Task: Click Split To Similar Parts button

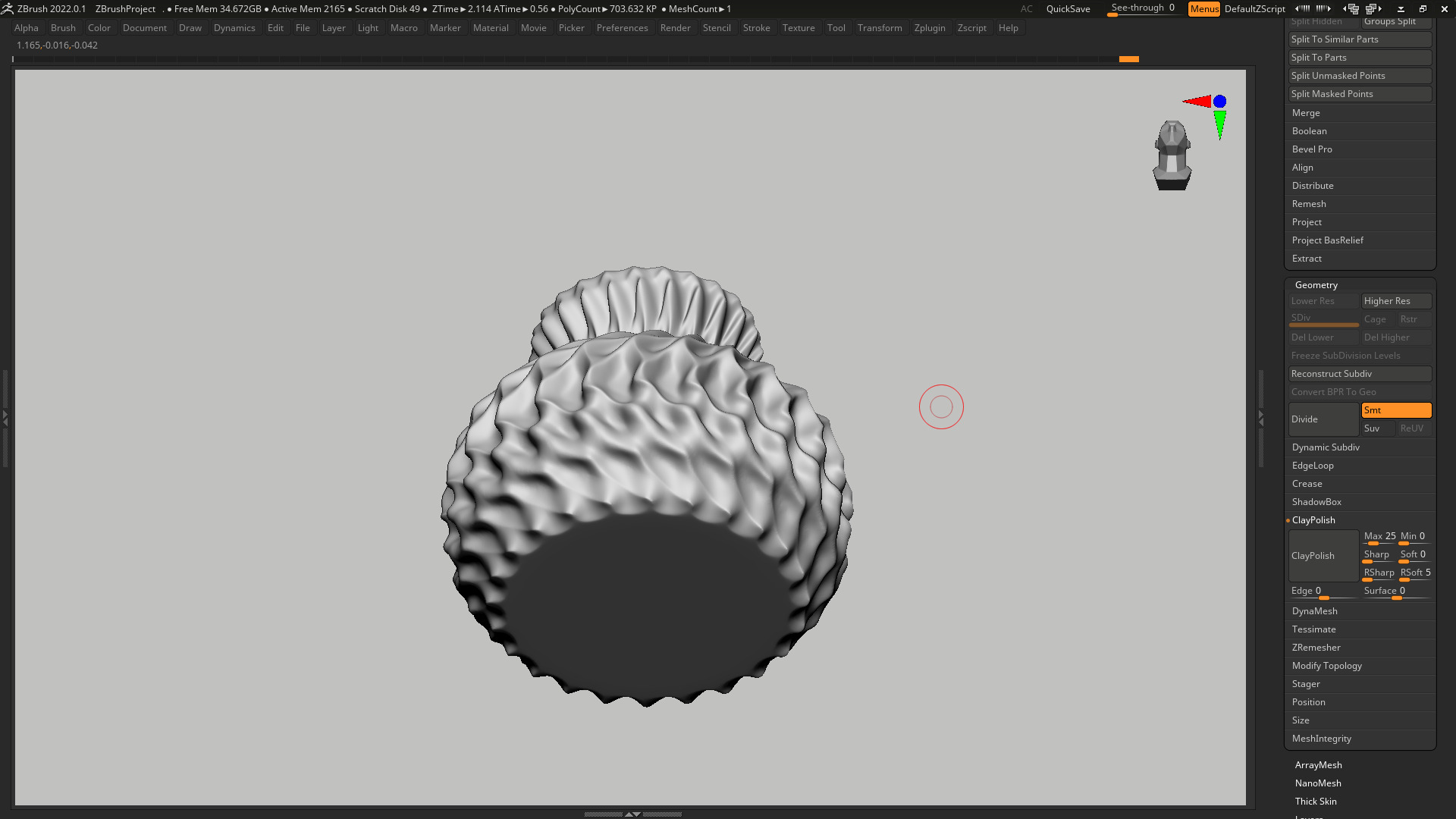Action: [1360, 39]
